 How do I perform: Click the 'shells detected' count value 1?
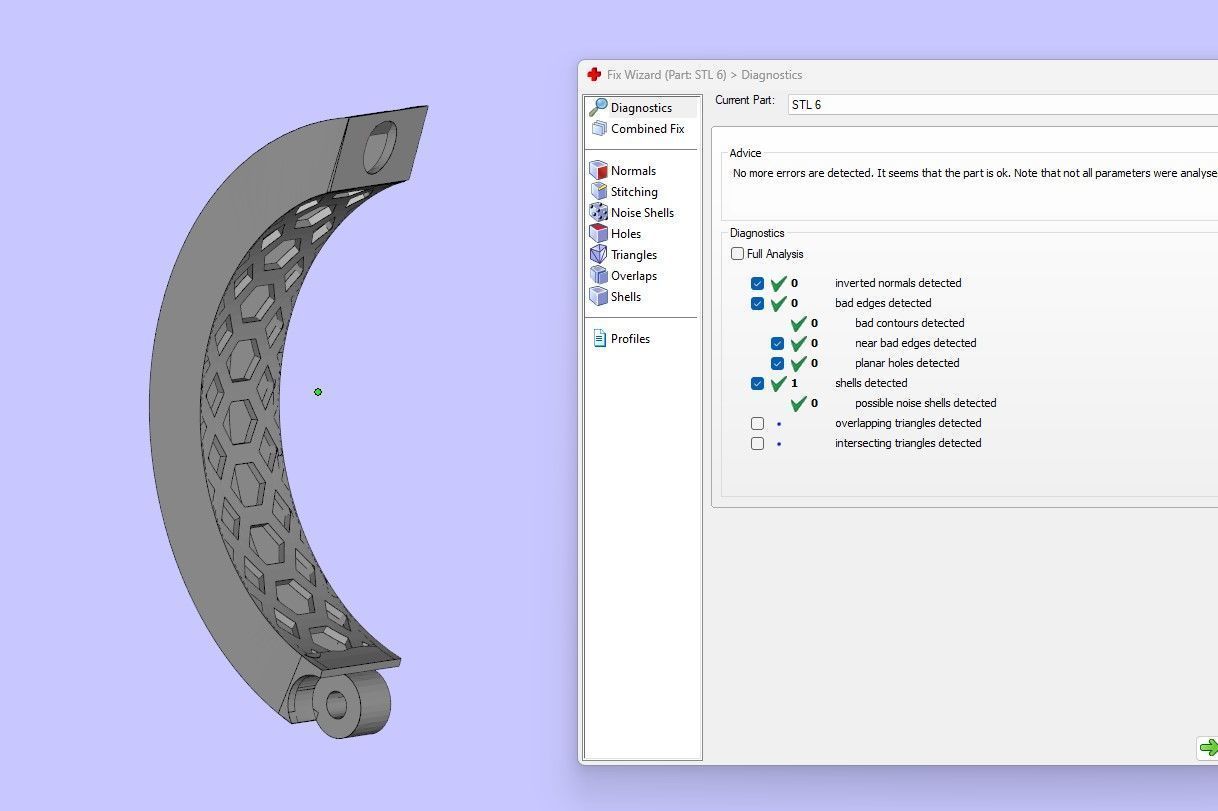tap(794, 383)
